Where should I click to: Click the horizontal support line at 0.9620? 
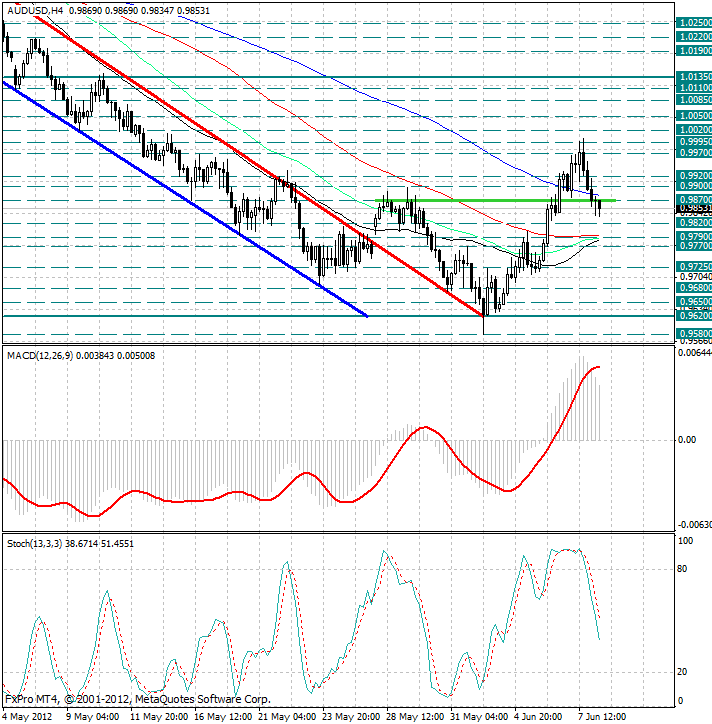click(x=338, y=316)
